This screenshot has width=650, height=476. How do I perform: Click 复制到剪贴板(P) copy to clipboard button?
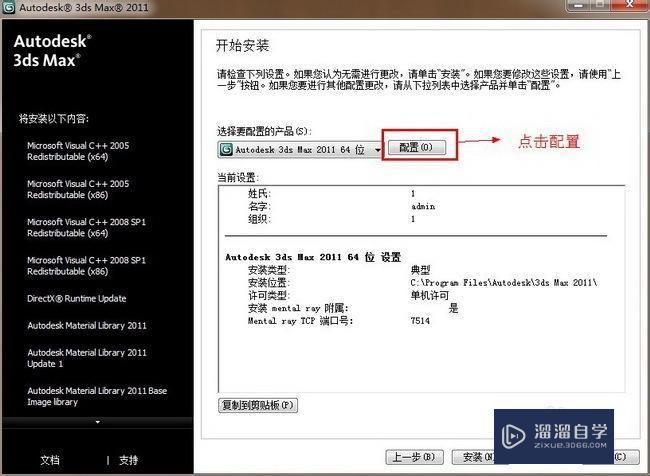pos(258,405)
